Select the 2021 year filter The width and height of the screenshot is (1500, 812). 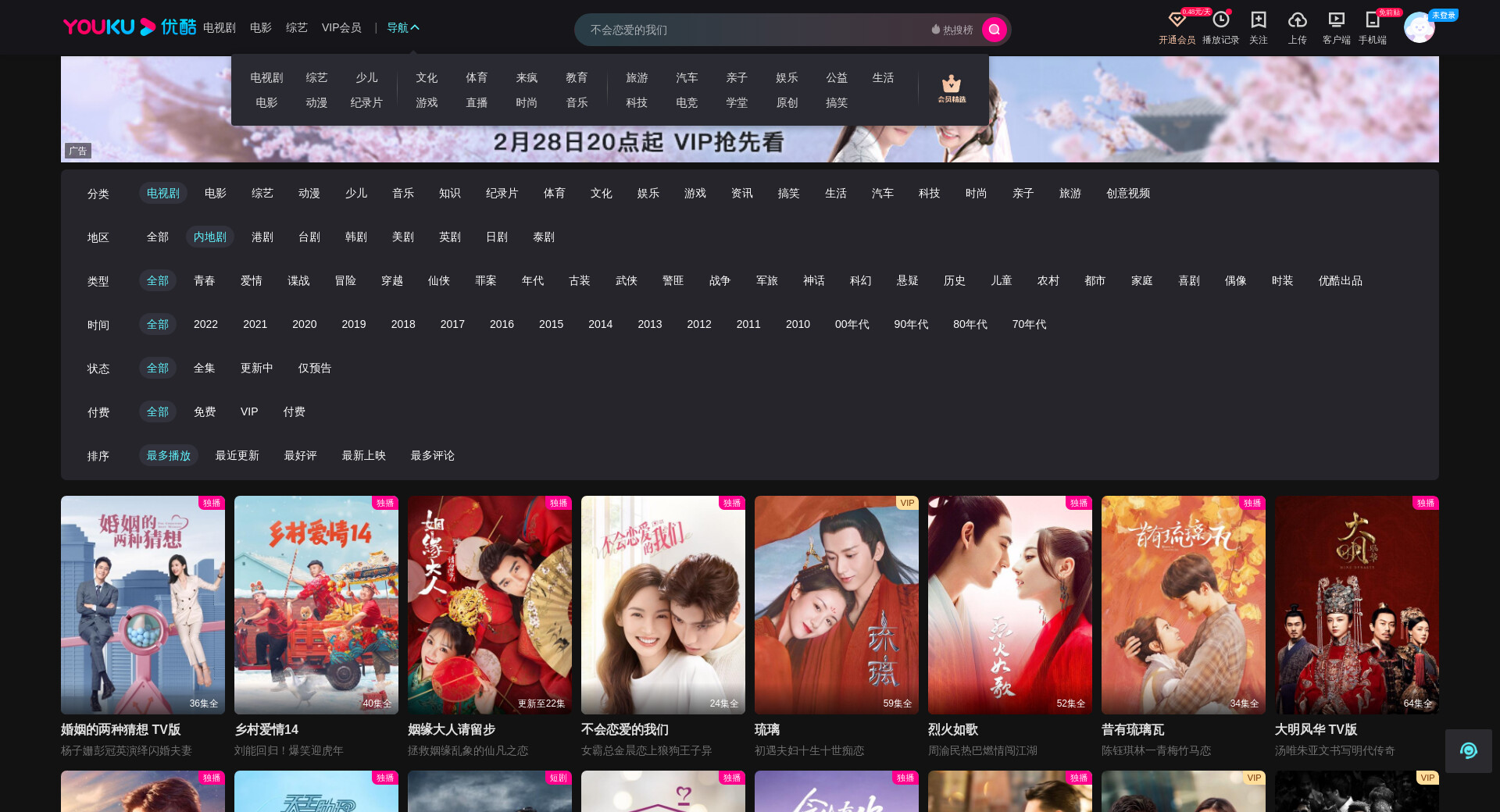[x=255, y=324]
